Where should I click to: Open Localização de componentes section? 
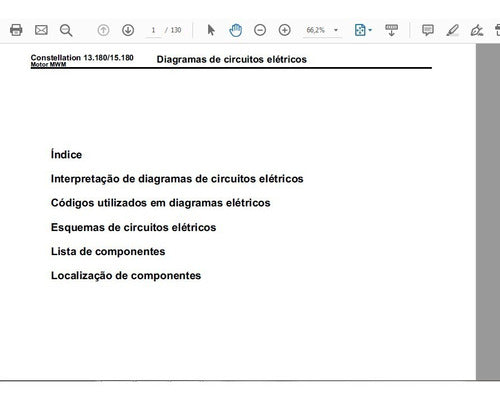point(126,276)
